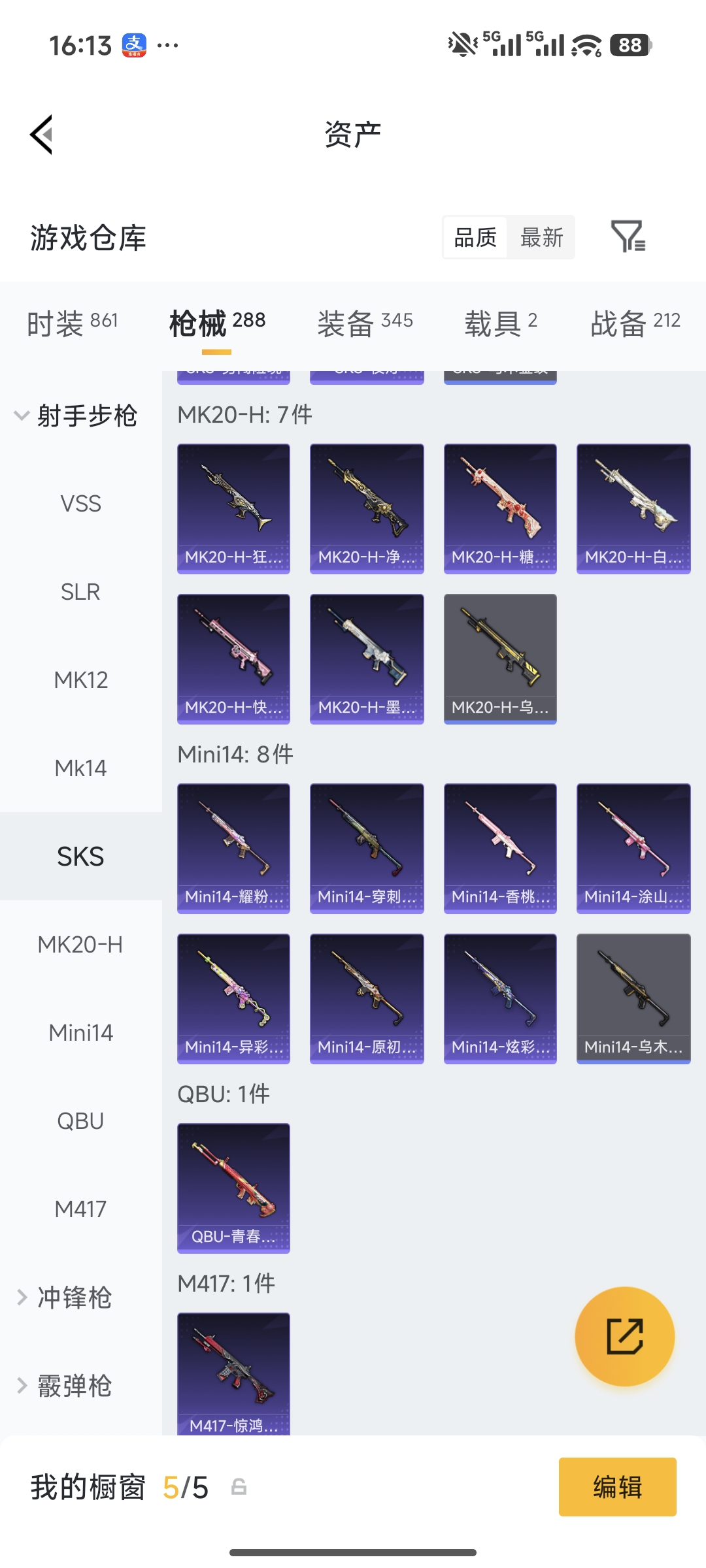Image resolution: width=706 pixels, height=1568 pixels.
Task: Switch to the 时装 tab
Action: click(72, 323)
